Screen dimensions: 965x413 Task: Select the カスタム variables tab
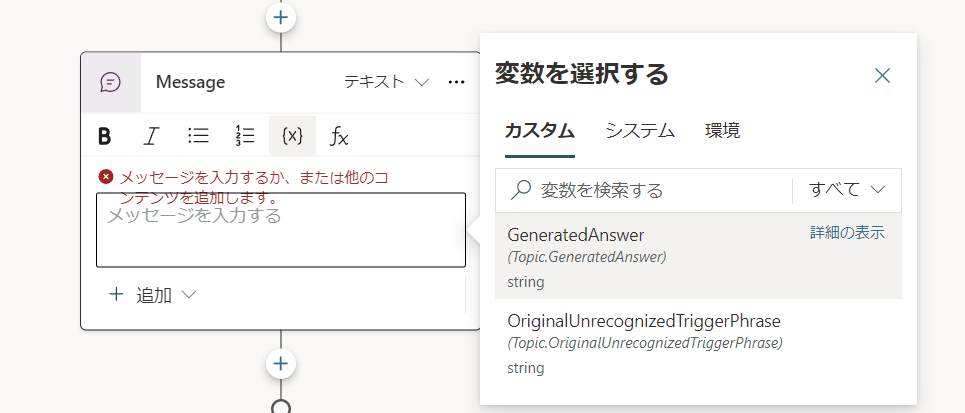click(x=540, y=130)
